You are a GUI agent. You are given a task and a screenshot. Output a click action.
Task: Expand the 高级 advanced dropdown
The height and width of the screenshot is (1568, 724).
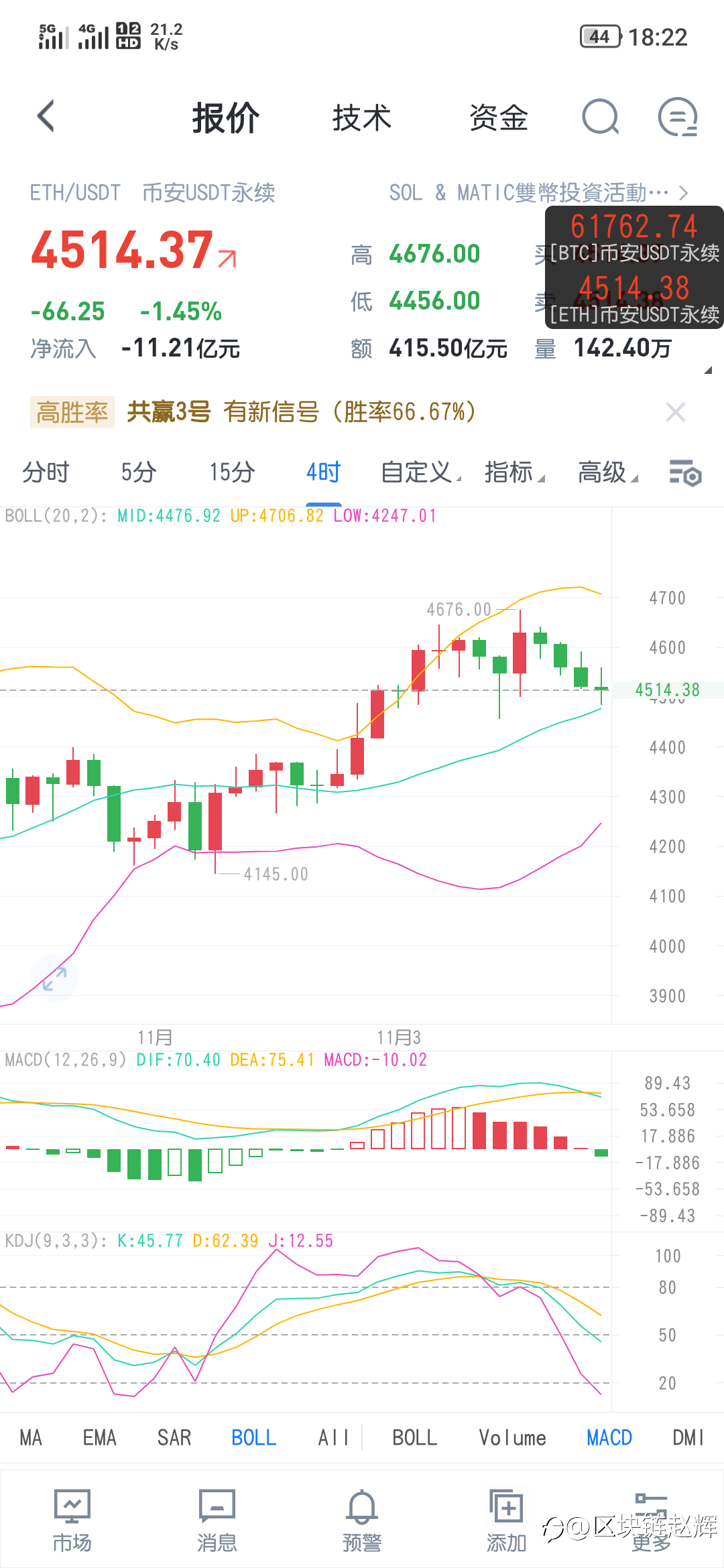coord(607,472)
